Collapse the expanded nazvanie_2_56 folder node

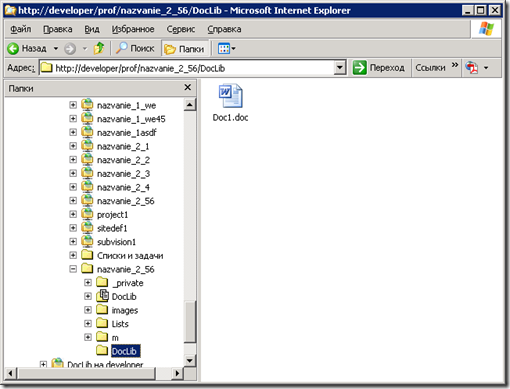point(73,269)
